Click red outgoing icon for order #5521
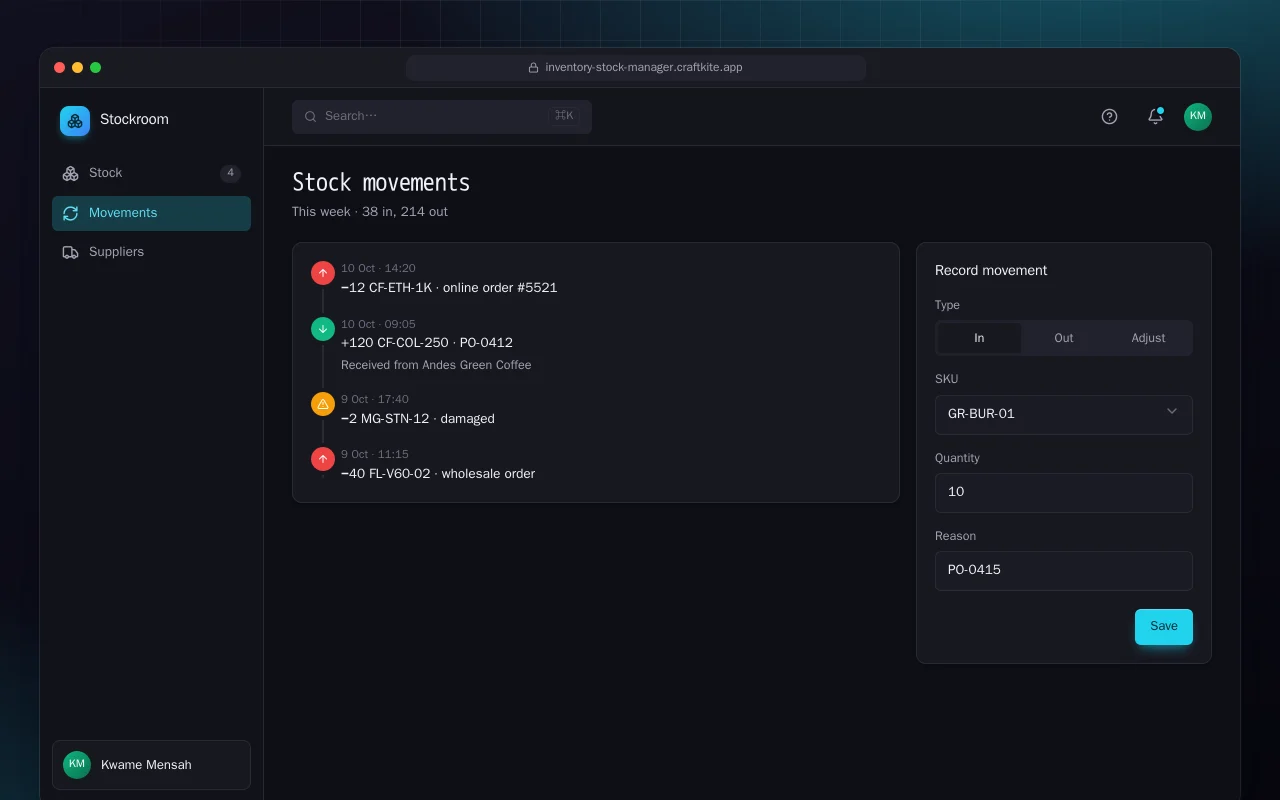Viewport: 1280px width, 800px height. click(x=323, y=273)
